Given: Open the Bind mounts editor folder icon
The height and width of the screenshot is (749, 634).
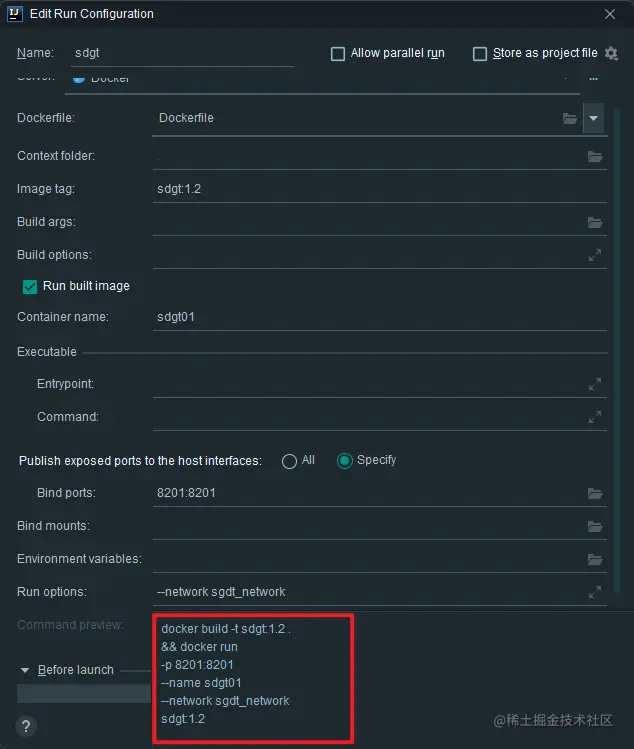Looking at the screenshot, I should (x=595, y=526).
